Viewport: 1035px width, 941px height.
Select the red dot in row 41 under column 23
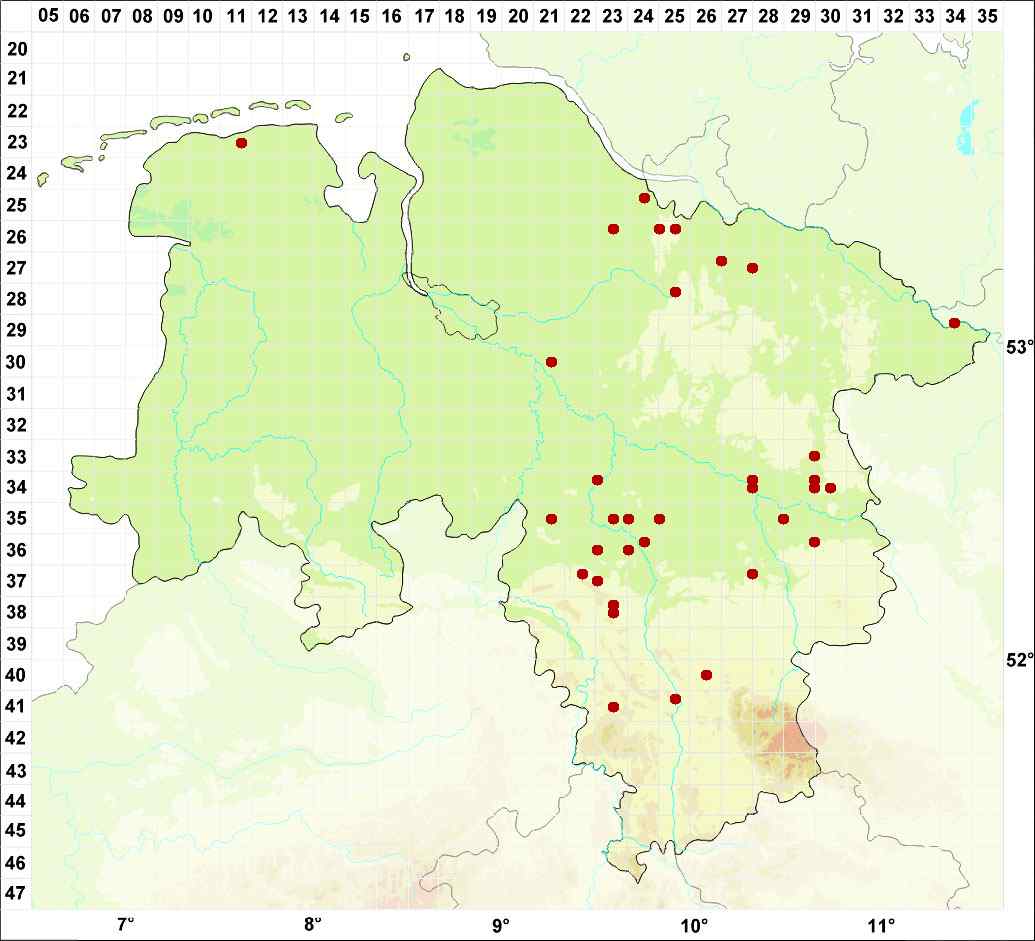(x=613, y=707)
